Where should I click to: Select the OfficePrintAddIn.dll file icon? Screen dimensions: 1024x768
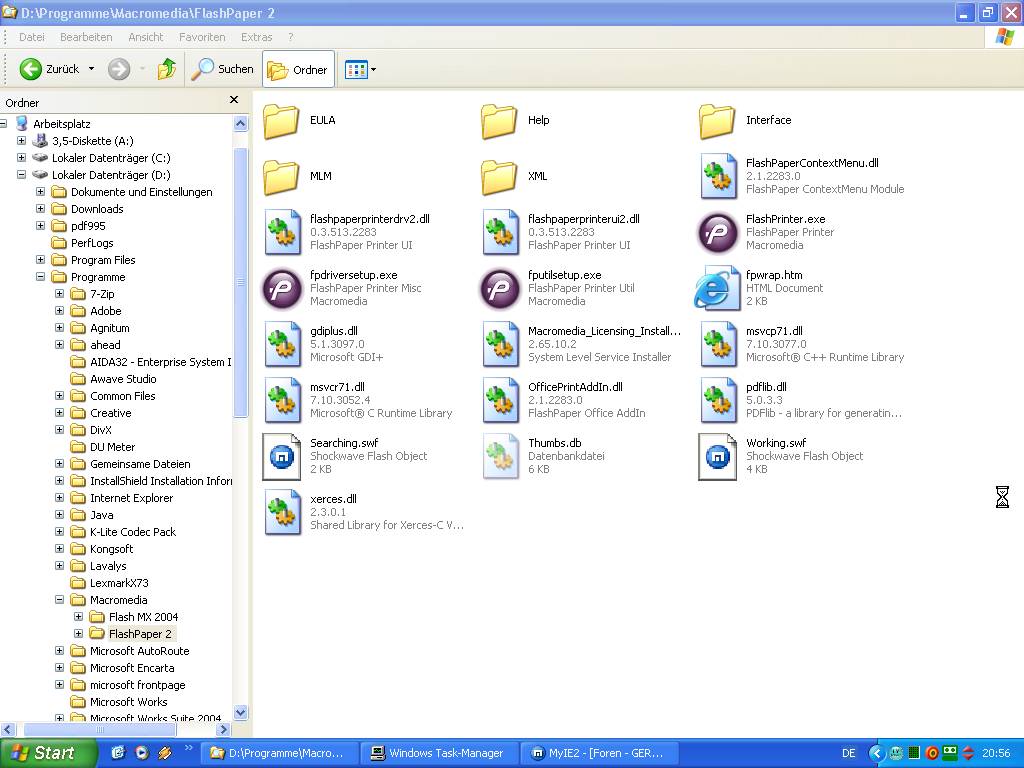[x=500, y=401]
